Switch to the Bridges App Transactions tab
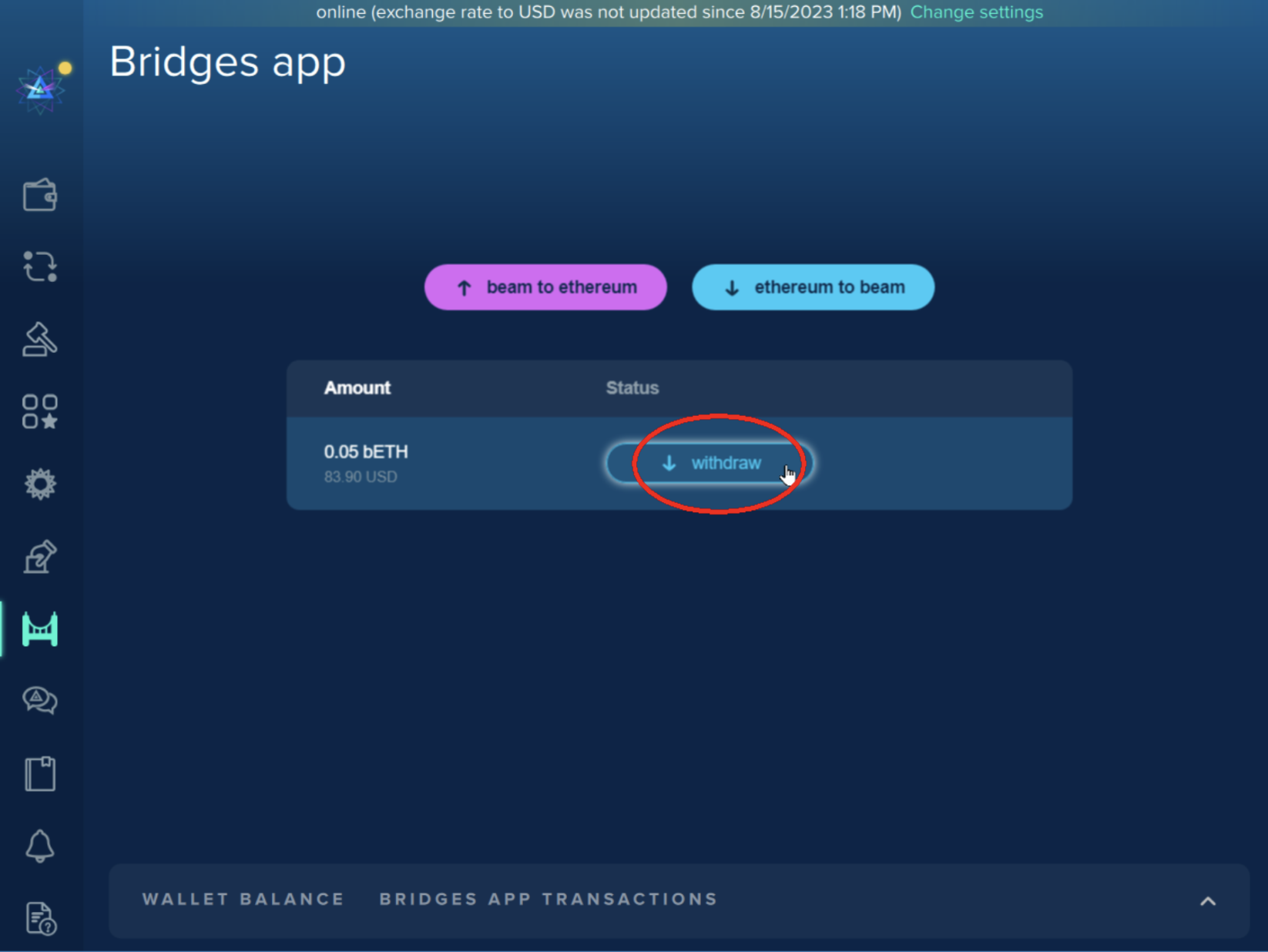Image resolution: width=1268 pixels, height=952 pixels. pyautogui.click(x=548, y=899)
